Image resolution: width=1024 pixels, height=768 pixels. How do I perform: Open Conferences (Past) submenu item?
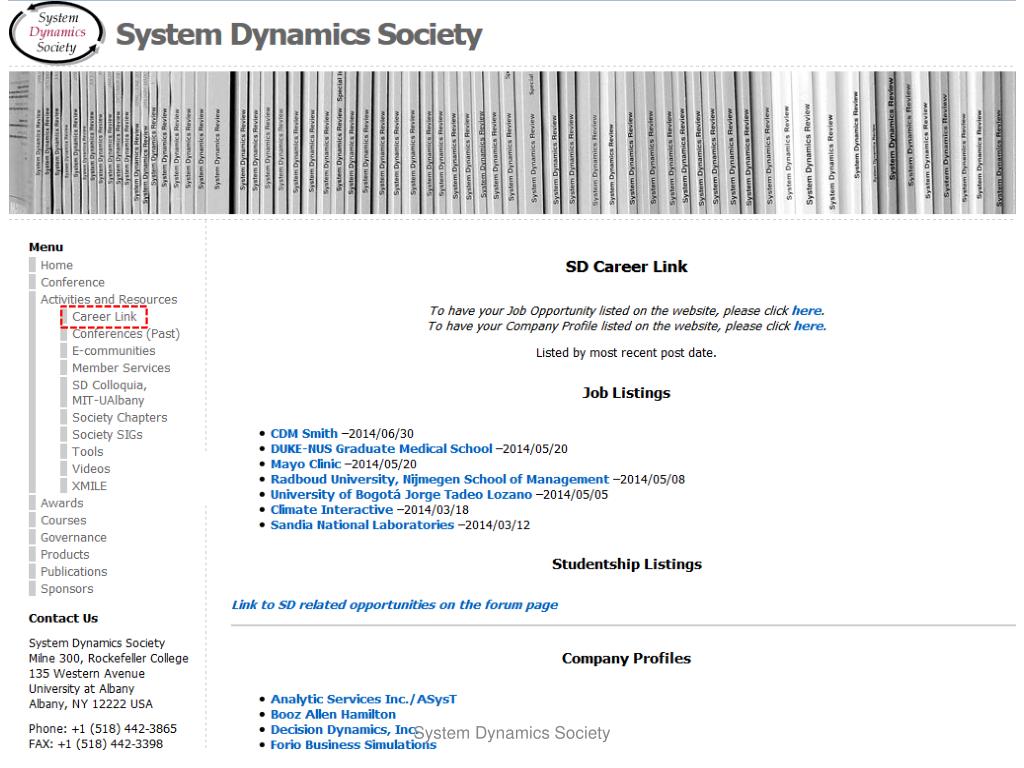(x=125, y=334)
